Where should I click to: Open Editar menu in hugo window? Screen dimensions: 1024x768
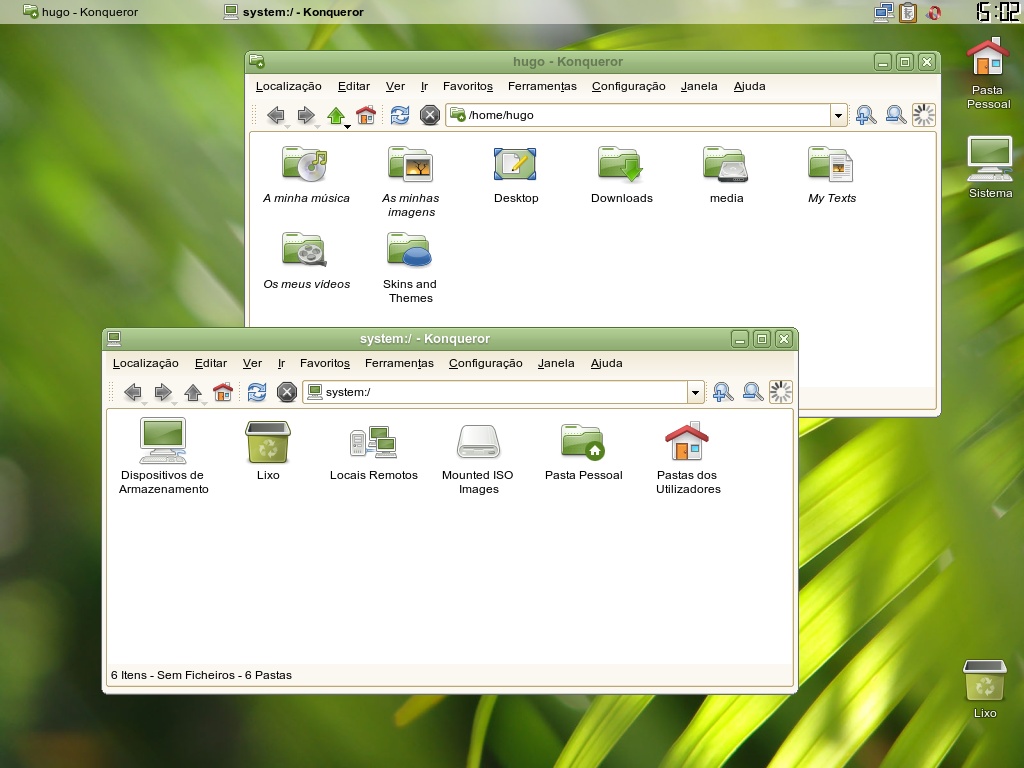point(353,86)
